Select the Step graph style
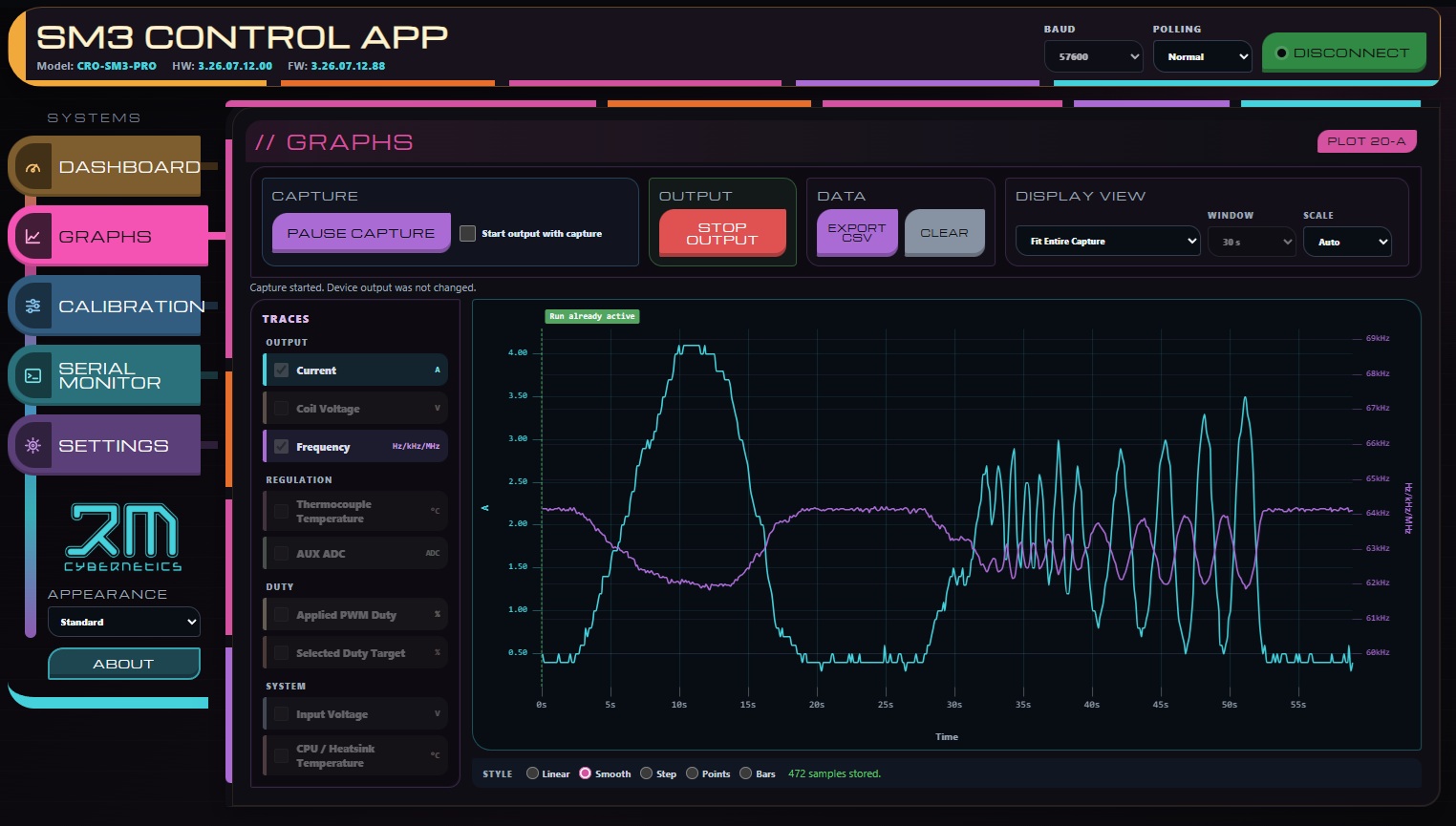This screenshot has height=826, width=1456. [647, 773]
